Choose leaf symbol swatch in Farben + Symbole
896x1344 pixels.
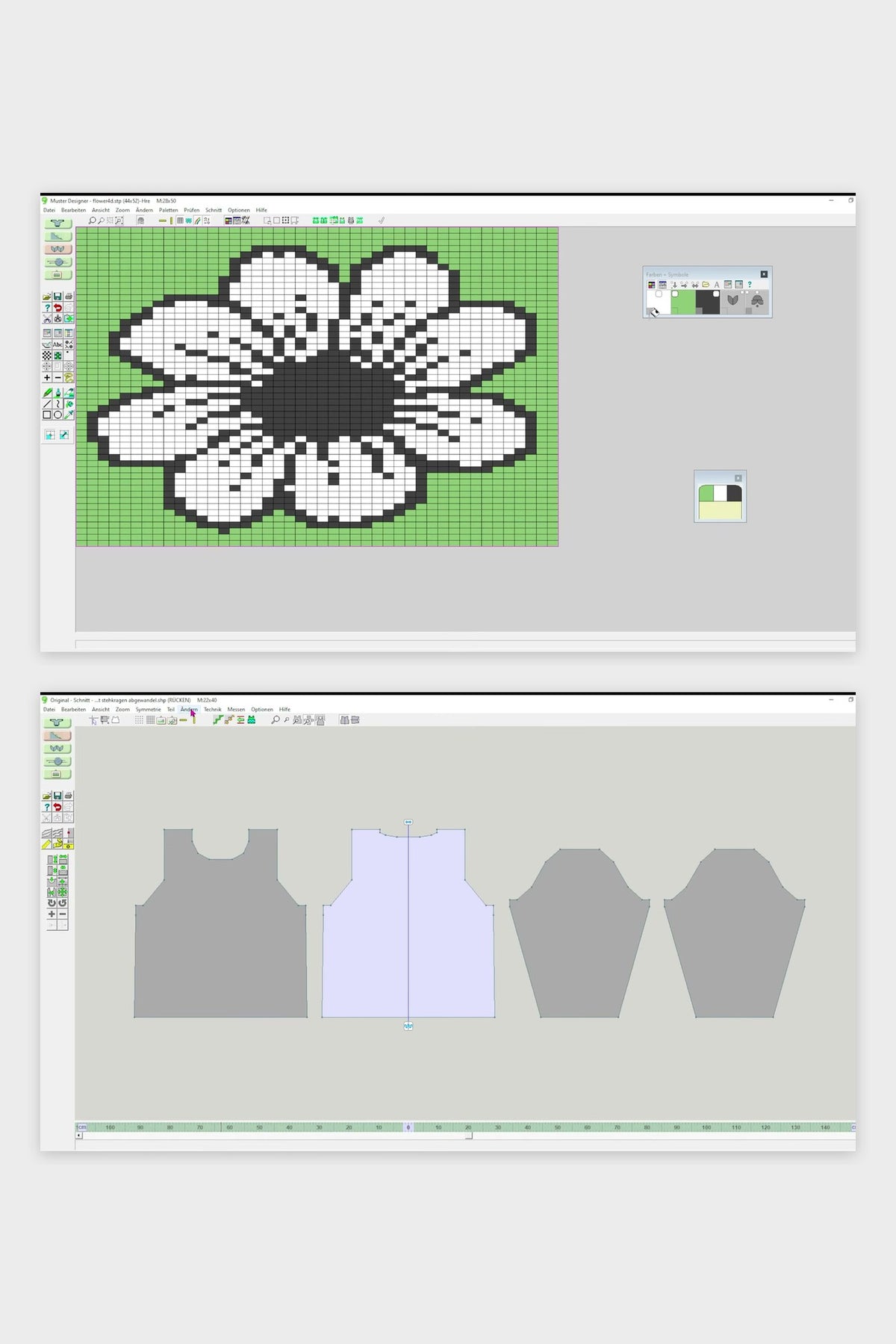click(732, 301)
